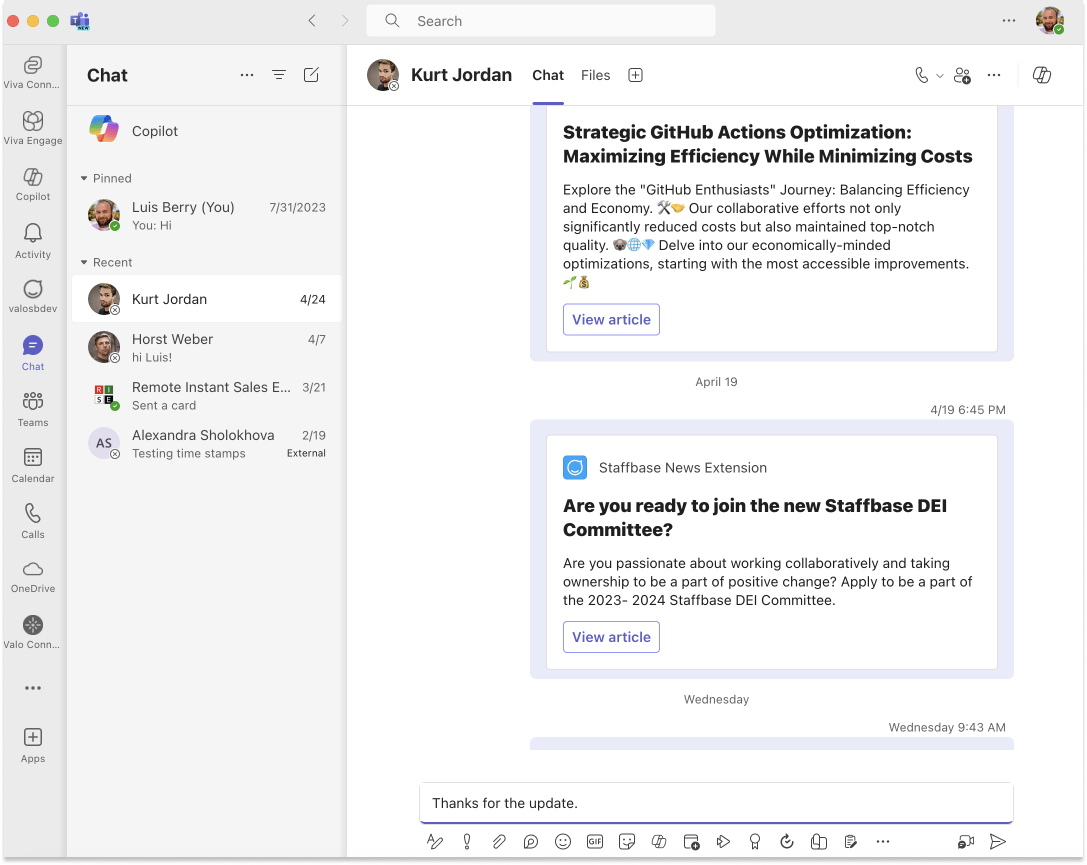
Task: Open Viva Connections in the sidebar
Action: click(33, 73)
